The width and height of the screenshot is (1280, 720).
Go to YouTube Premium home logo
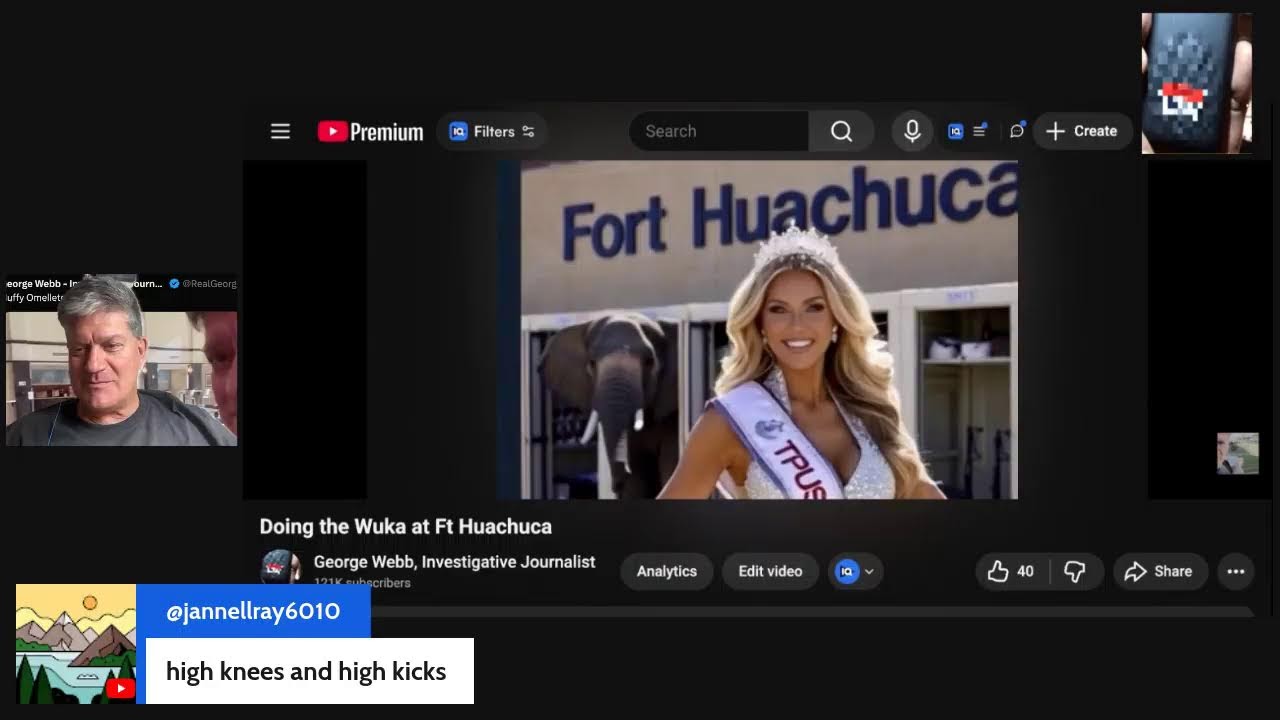370,132
